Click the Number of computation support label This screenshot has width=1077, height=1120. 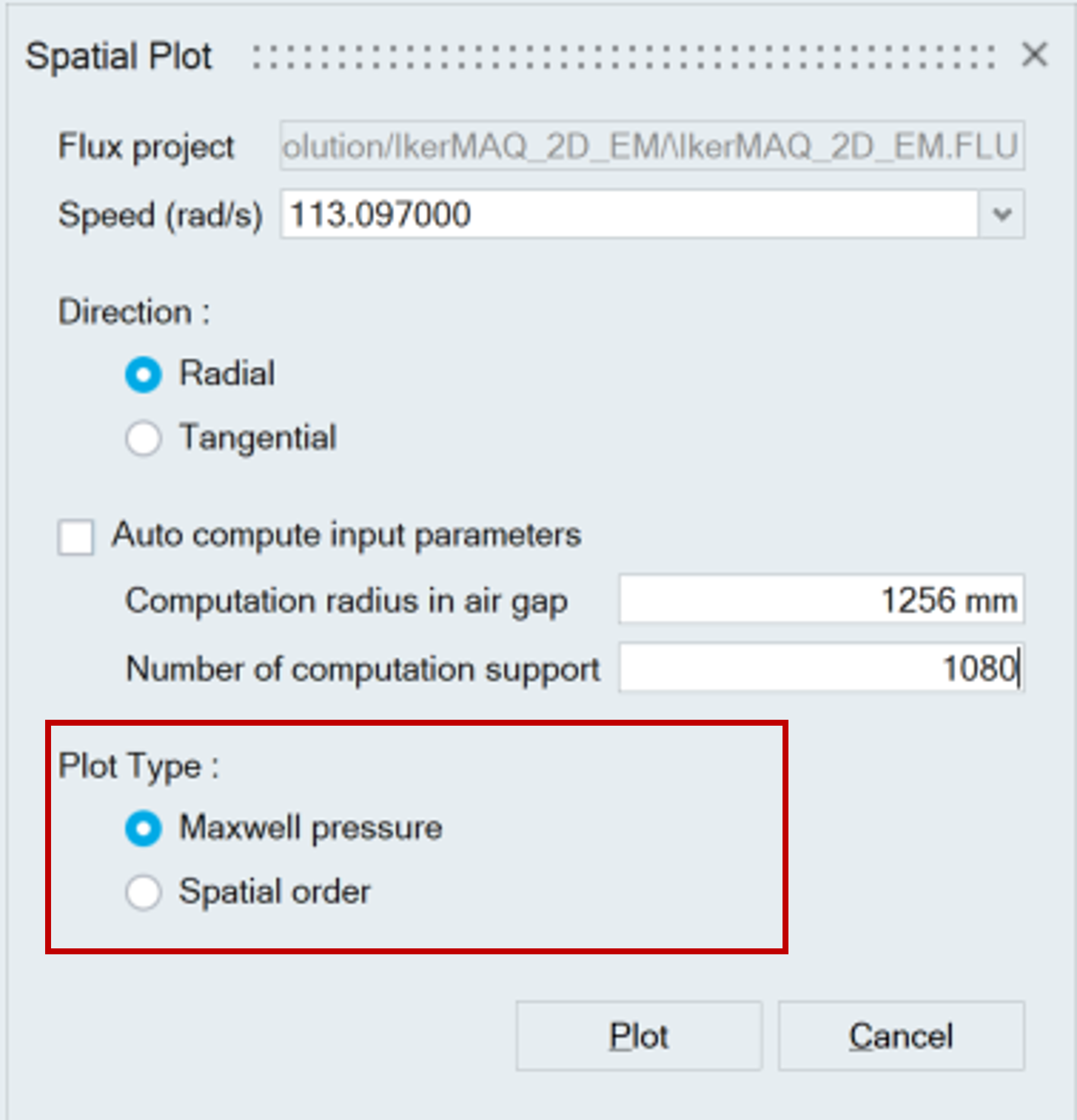[363, 669]
